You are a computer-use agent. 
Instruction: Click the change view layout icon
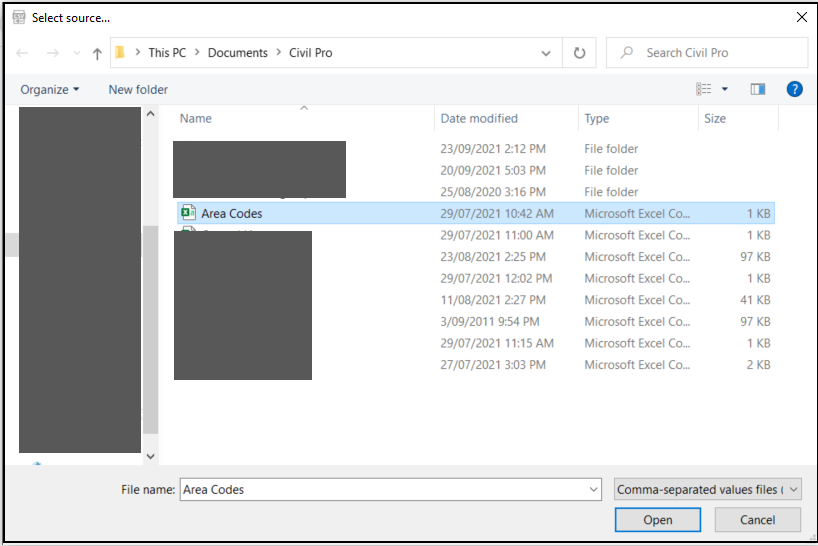[704, 89]
